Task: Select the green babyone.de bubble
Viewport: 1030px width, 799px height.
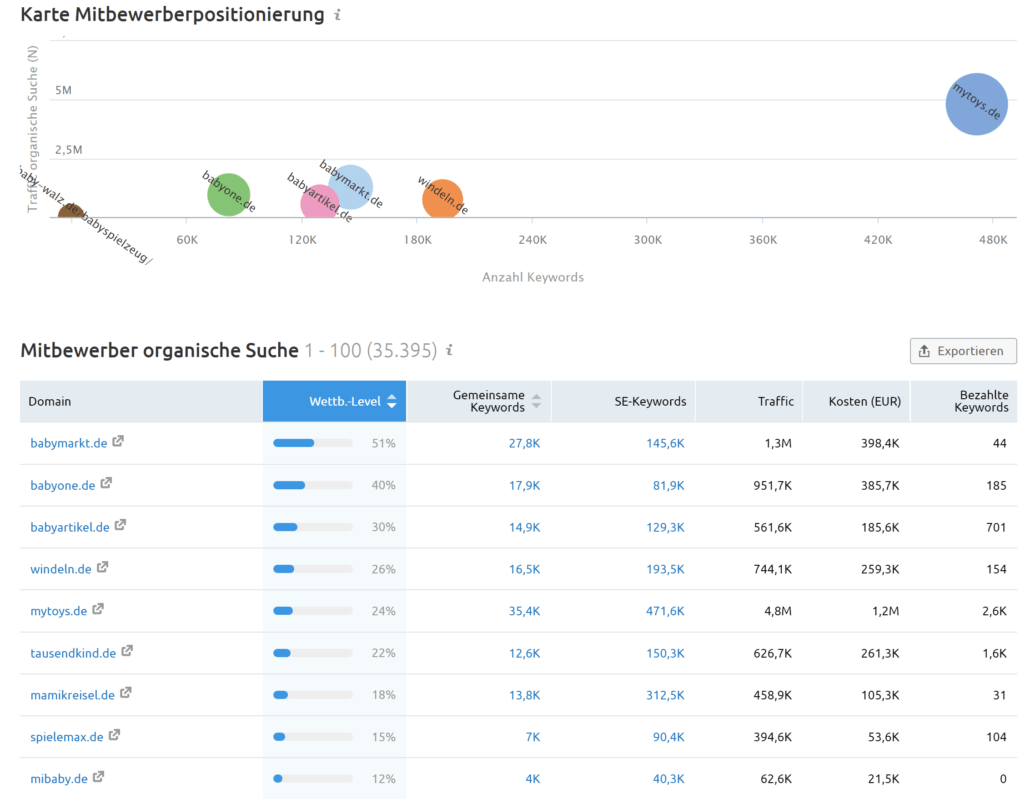Action: [x=229, y=194]
